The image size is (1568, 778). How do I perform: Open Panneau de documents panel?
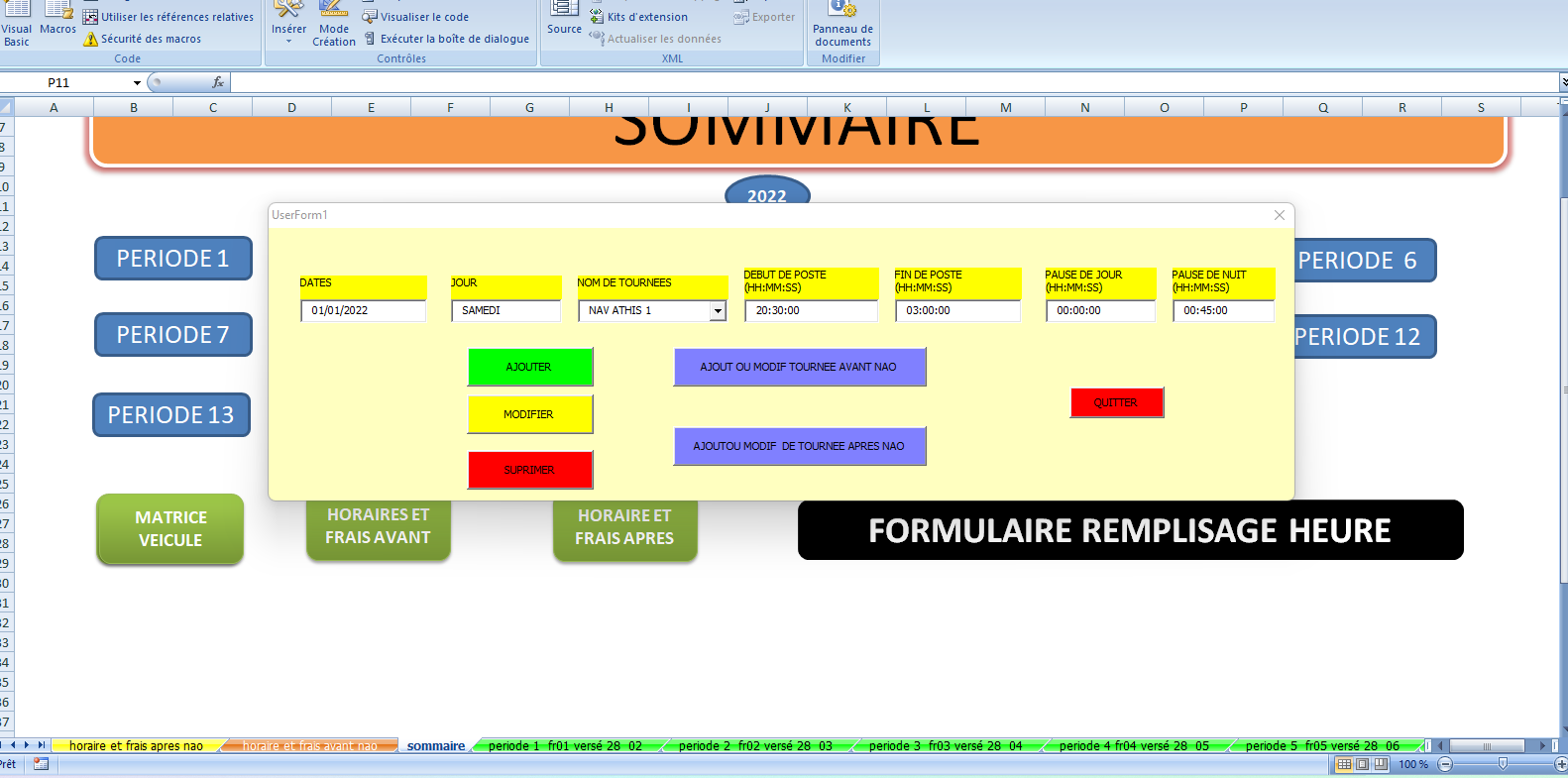842,24
